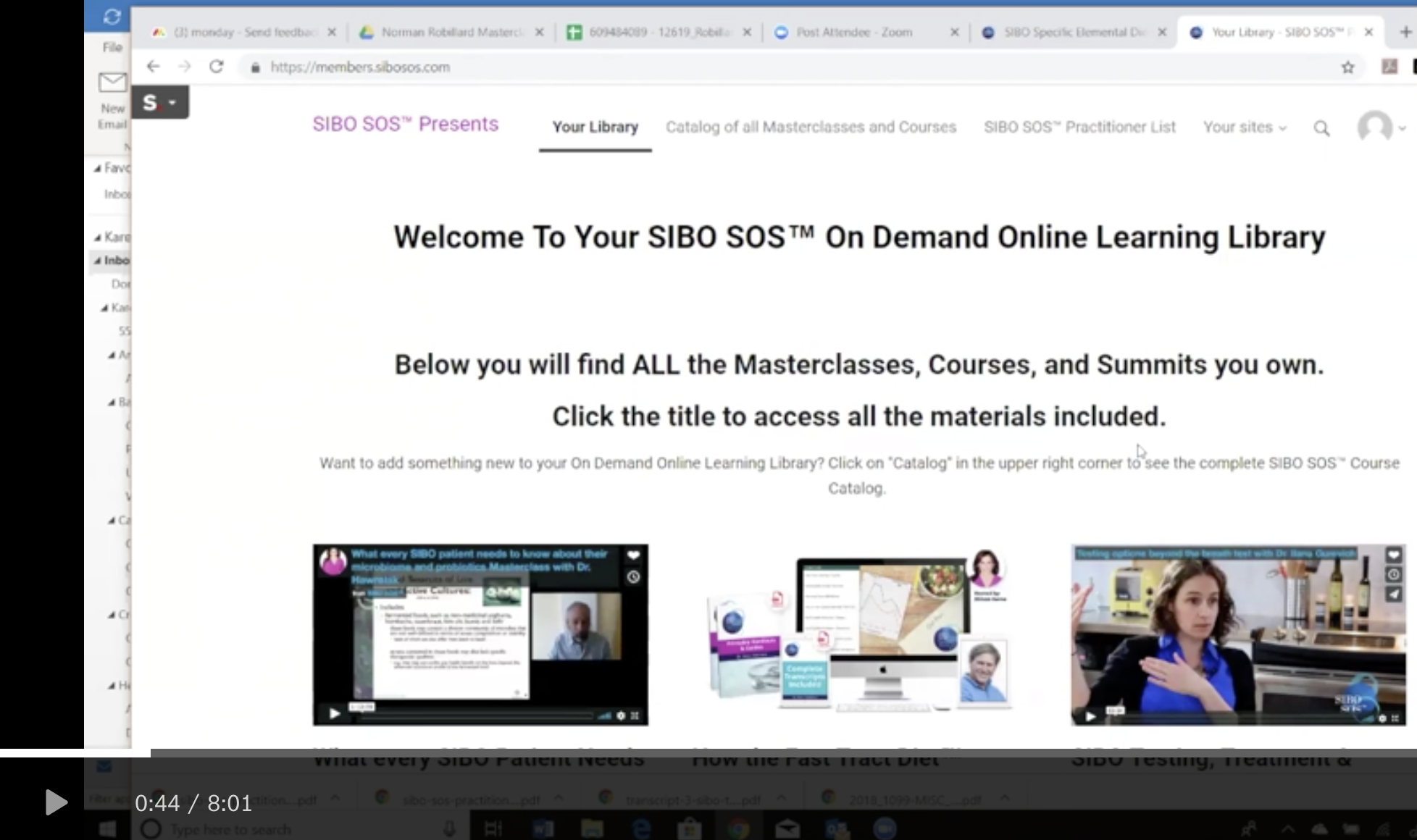This screenshot has height=840, width=1417.
Task: Click watch later clock on Gurevich video
Action: (x=1393, y=575)
